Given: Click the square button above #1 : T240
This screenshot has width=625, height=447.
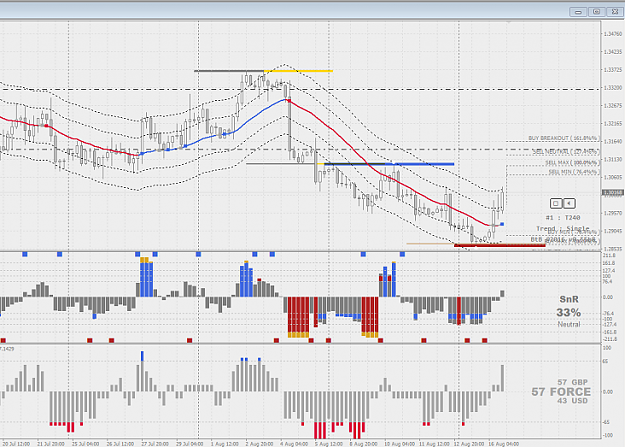Looking at the screenshot, I should pyautogui.click(x=556, y=203).
